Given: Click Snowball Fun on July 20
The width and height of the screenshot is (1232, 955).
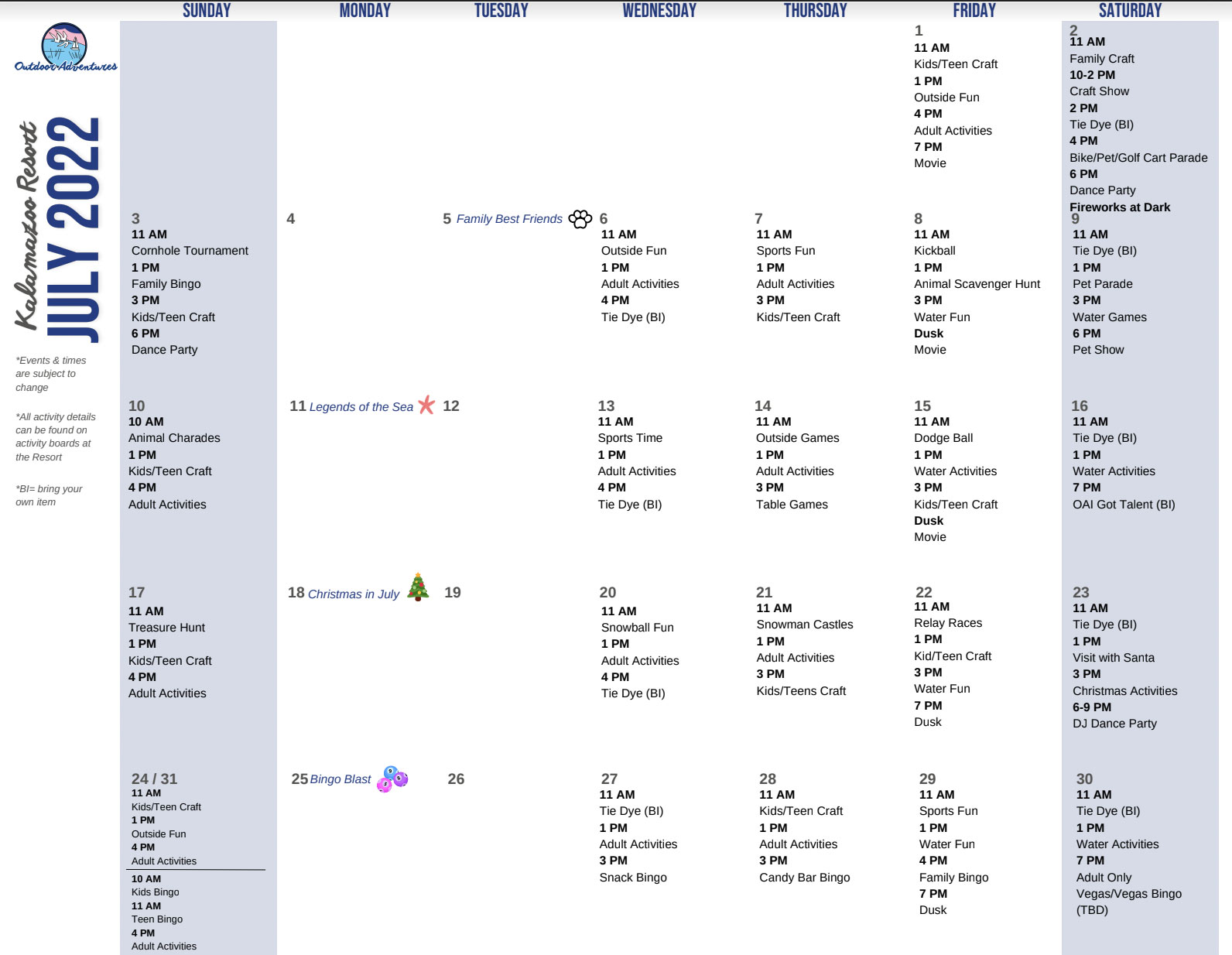Looking at the screenshot, I should click(x=637, y=628).
